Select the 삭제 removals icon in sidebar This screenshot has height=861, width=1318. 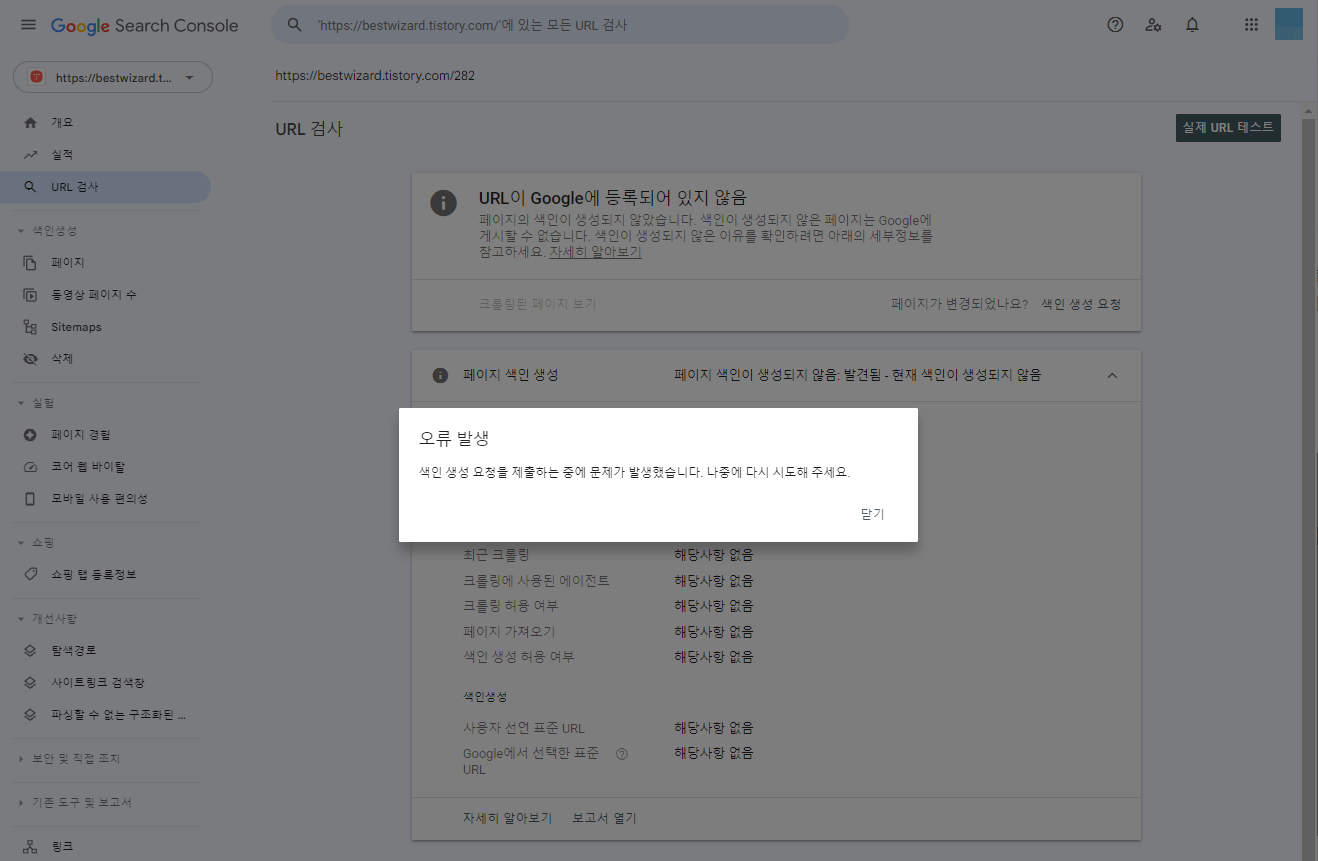click(30, 358)
